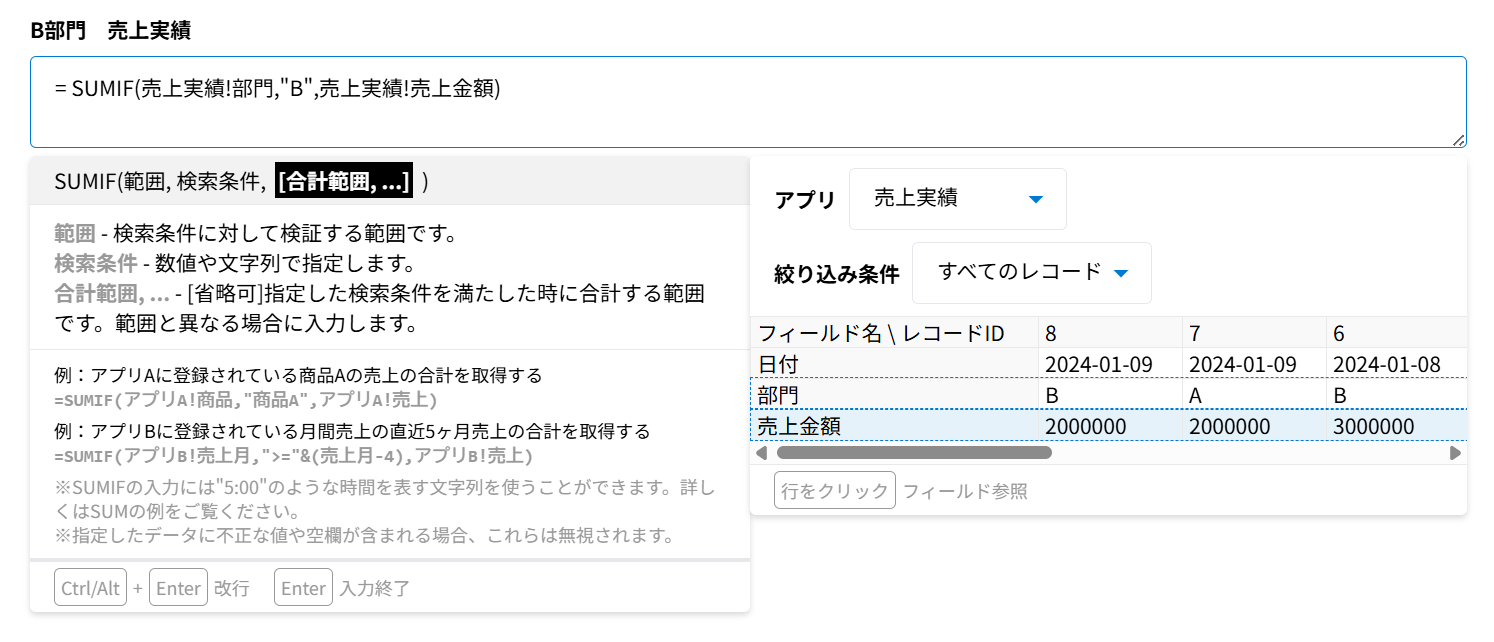The height and width of the screenshot is (642, 1494).
Task: Open the 絞り込み条件 dropdown すべてのレコード
Action: click(x=1031, y=273)
